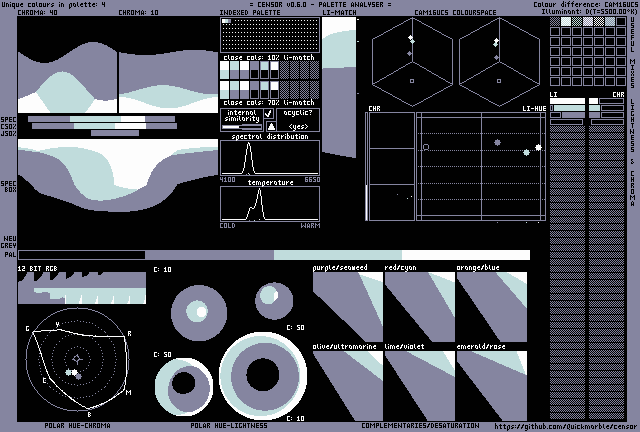Click the 'INDEXED PALETTE' heading
This screenshot has height=432, width=640.
click(250, 12)
